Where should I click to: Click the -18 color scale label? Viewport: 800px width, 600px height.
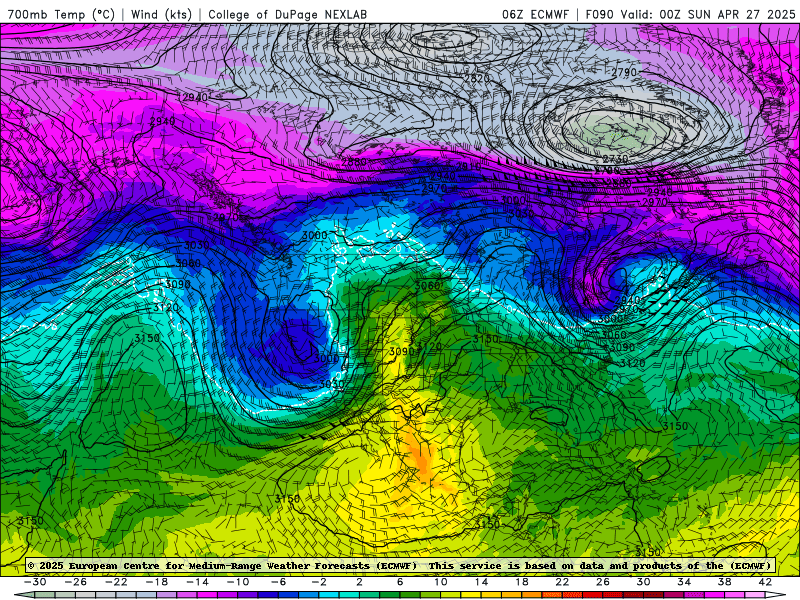157,582
